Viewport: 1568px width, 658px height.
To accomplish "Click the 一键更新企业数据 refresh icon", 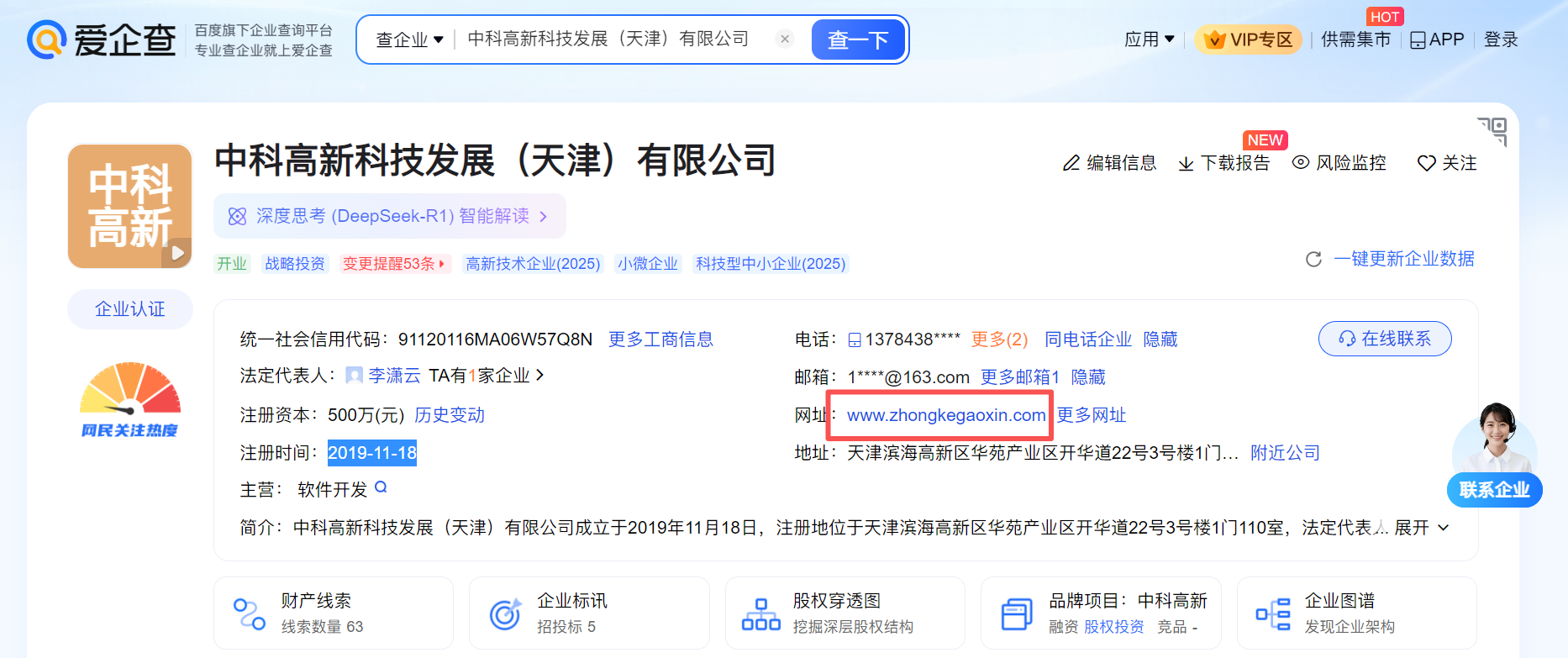I will (1313, 259).
